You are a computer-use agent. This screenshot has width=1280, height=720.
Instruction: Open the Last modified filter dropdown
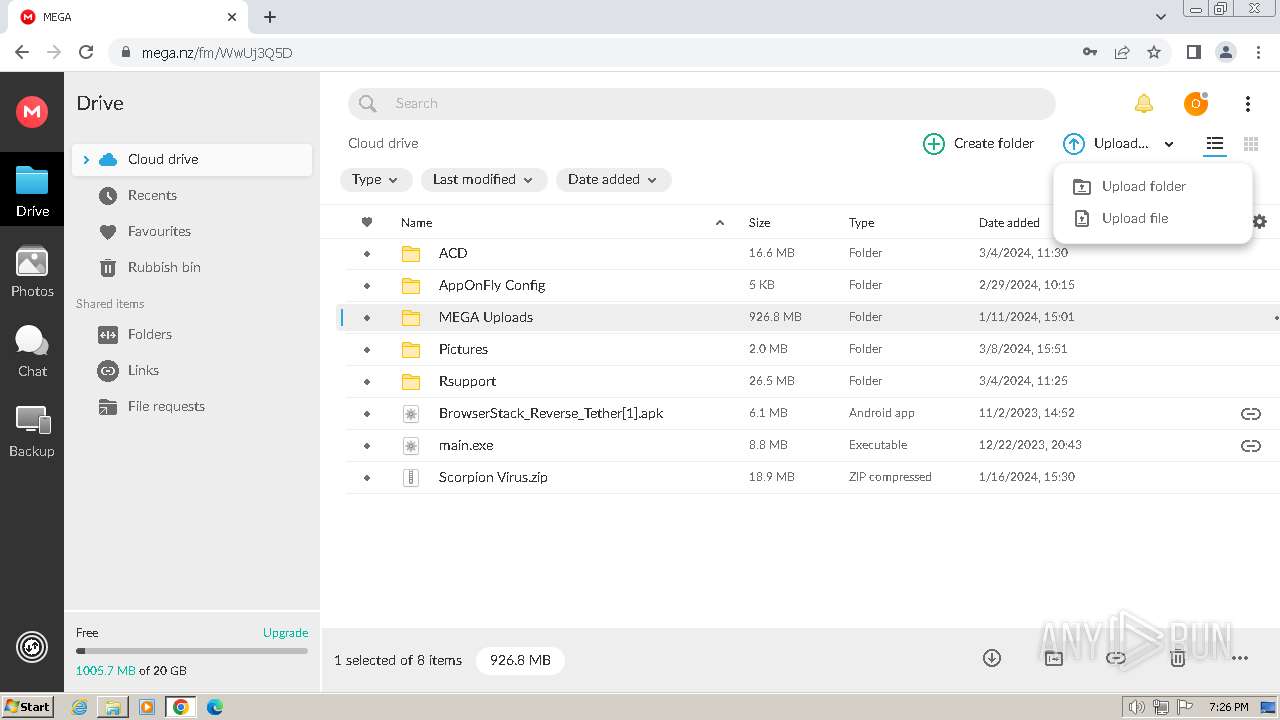tap(484, 180)
